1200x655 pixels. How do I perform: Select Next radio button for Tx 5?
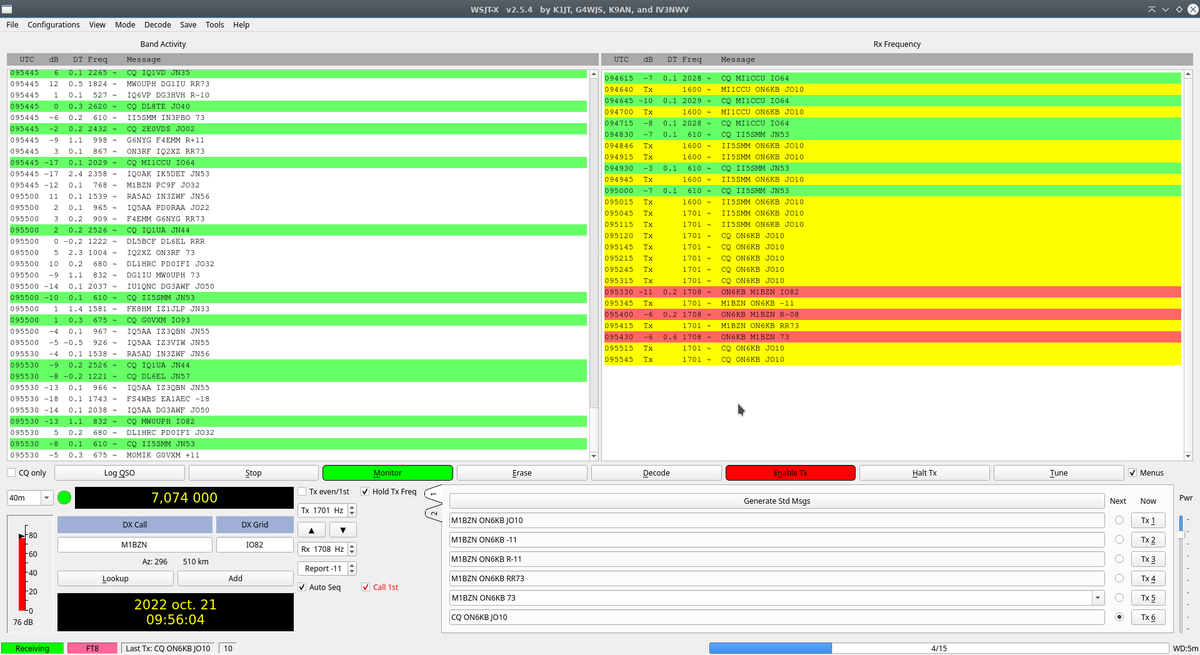(1118, 598)
